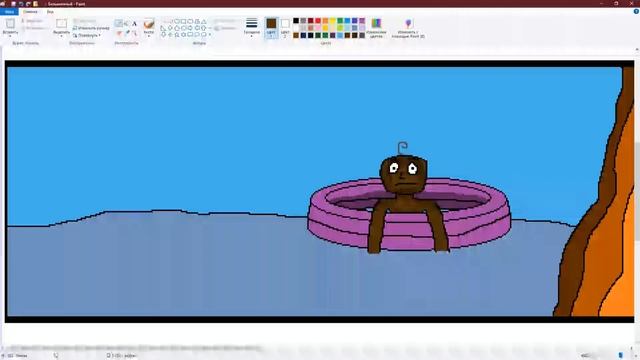Pick the red palette swatch
Image resolution: width=640 pixels, height=360 pixels.
pyautogui.click(x=318, y=21)
